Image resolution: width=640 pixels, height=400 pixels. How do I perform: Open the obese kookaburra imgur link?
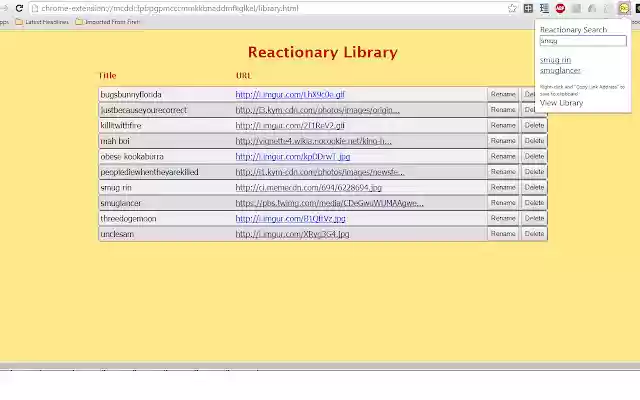pos(293,157)
